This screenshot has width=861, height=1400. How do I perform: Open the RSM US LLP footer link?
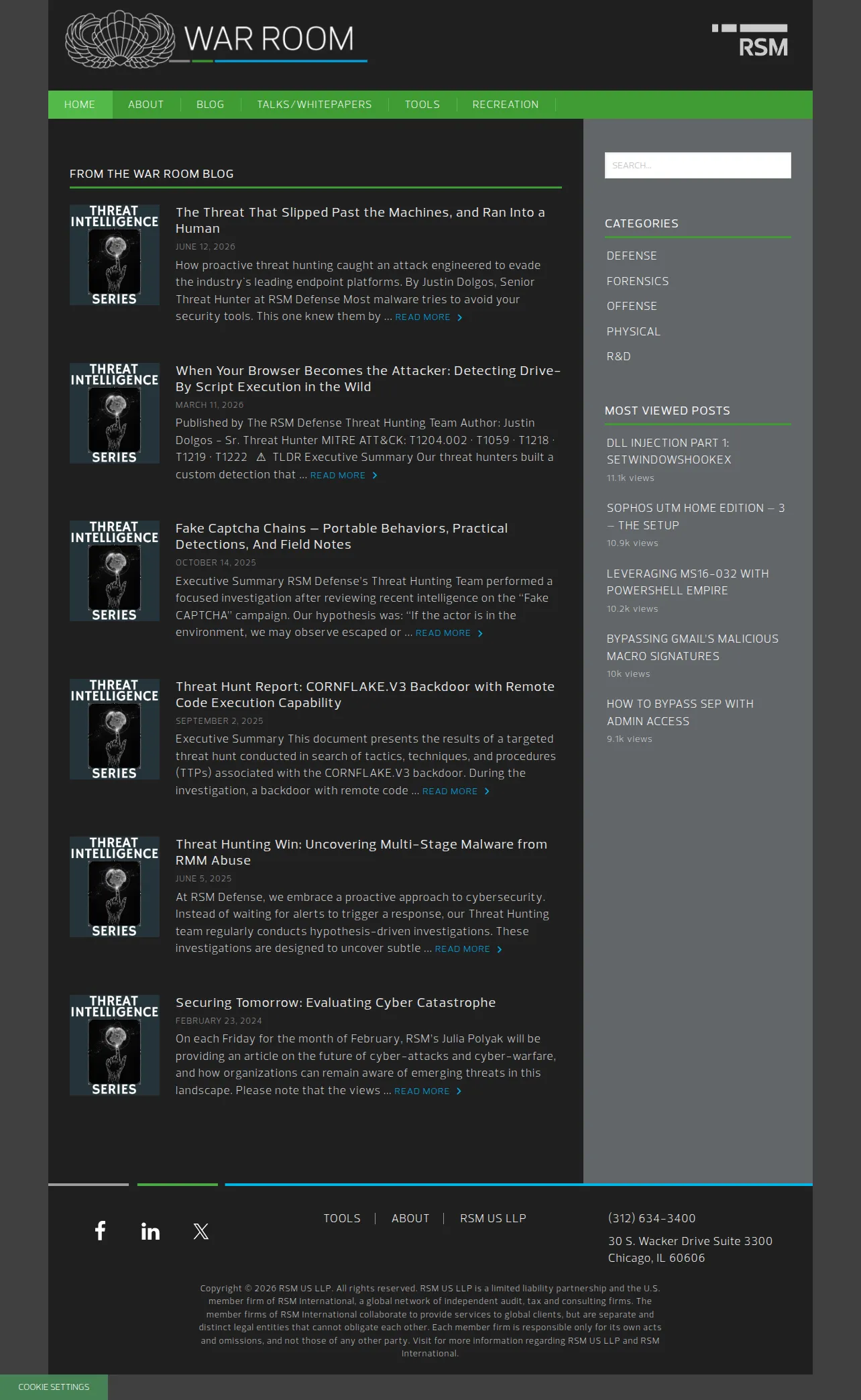(x=493, y=1218)
